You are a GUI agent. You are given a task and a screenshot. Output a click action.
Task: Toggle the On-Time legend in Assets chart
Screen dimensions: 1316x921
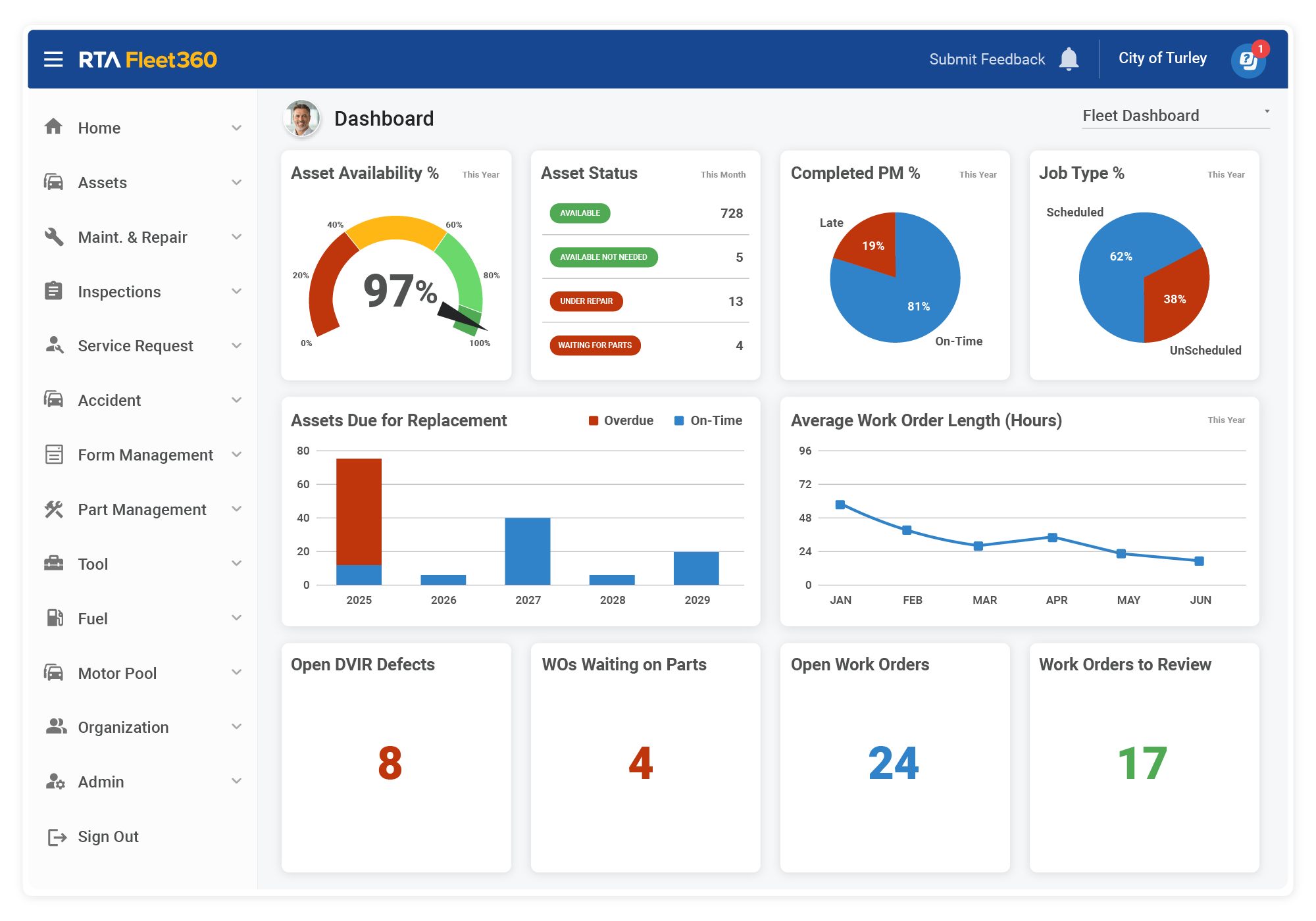point(709,420)
